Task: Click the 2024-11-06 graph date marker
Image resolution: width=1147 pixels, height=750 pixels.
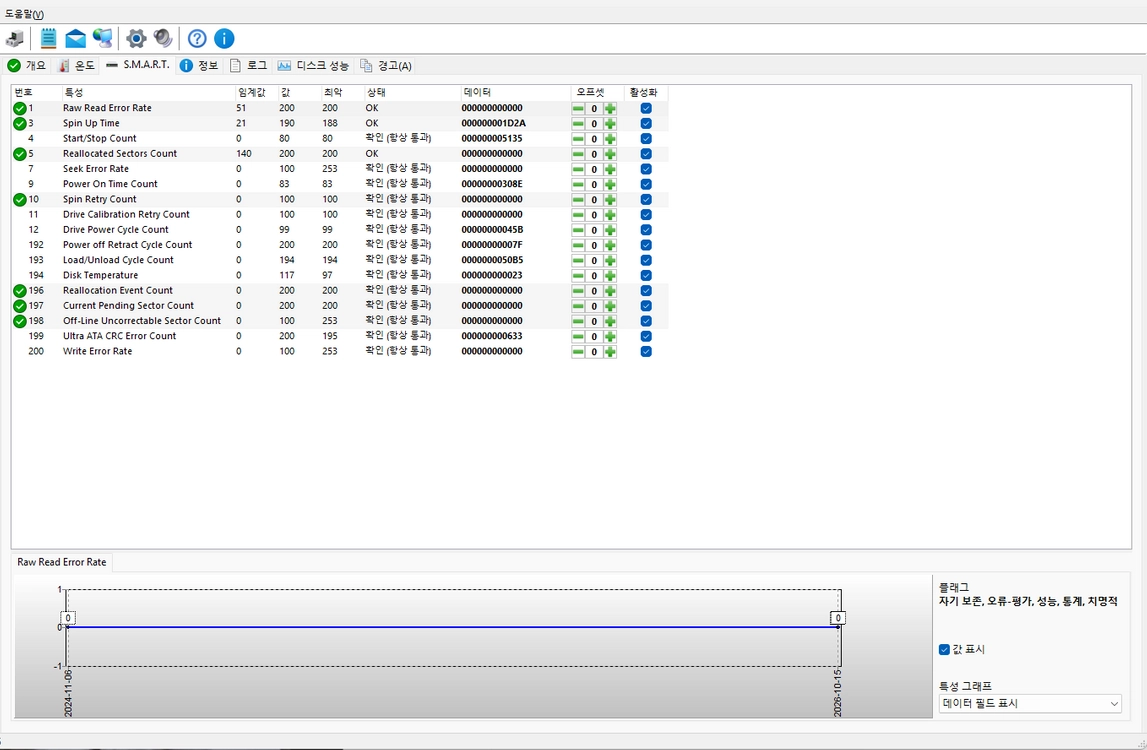Action: (x=68, y=694)
